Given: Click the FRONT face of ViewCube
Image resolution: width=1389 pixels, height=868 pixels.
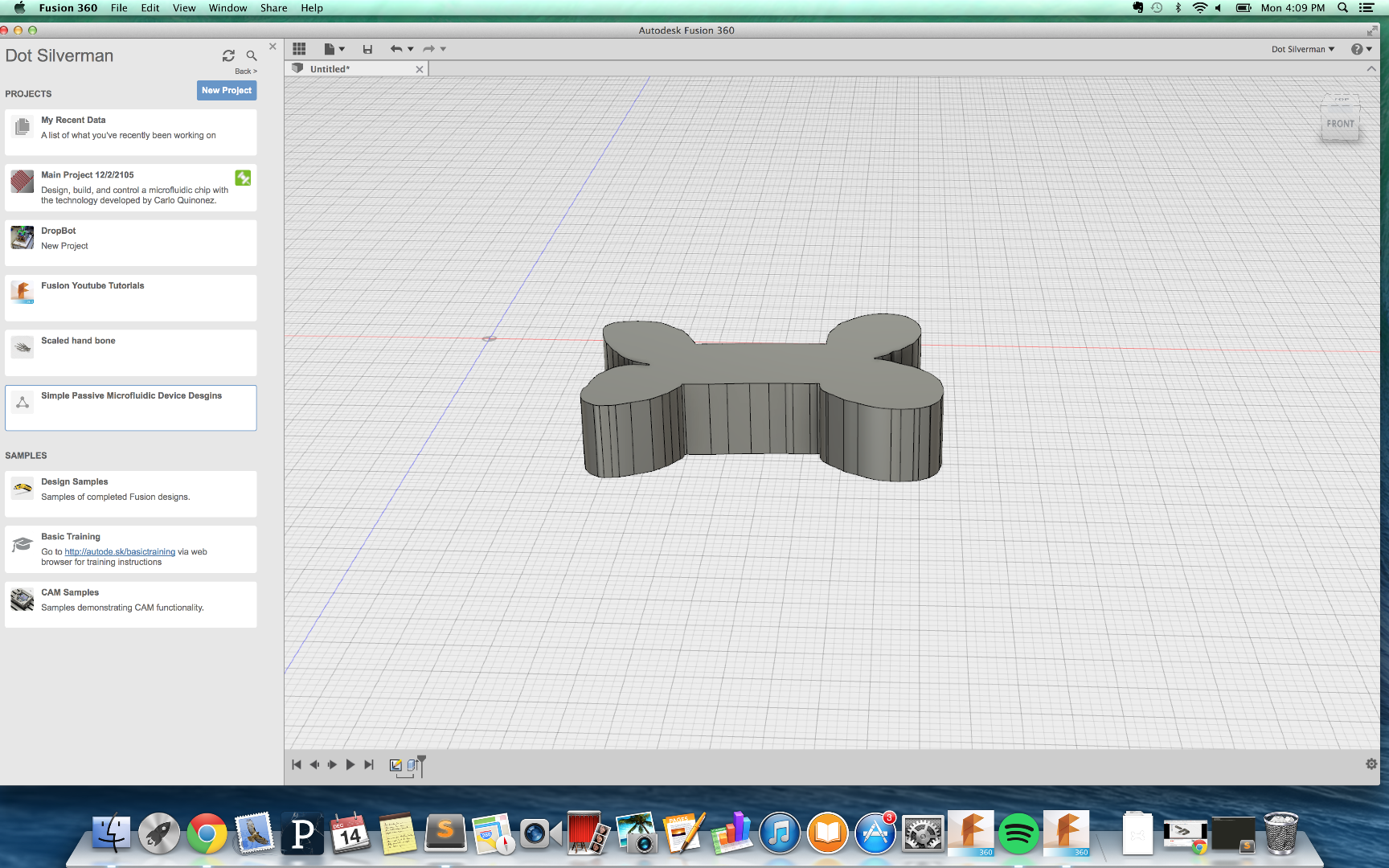Looking at the screenshot, I should [1340, 124].
